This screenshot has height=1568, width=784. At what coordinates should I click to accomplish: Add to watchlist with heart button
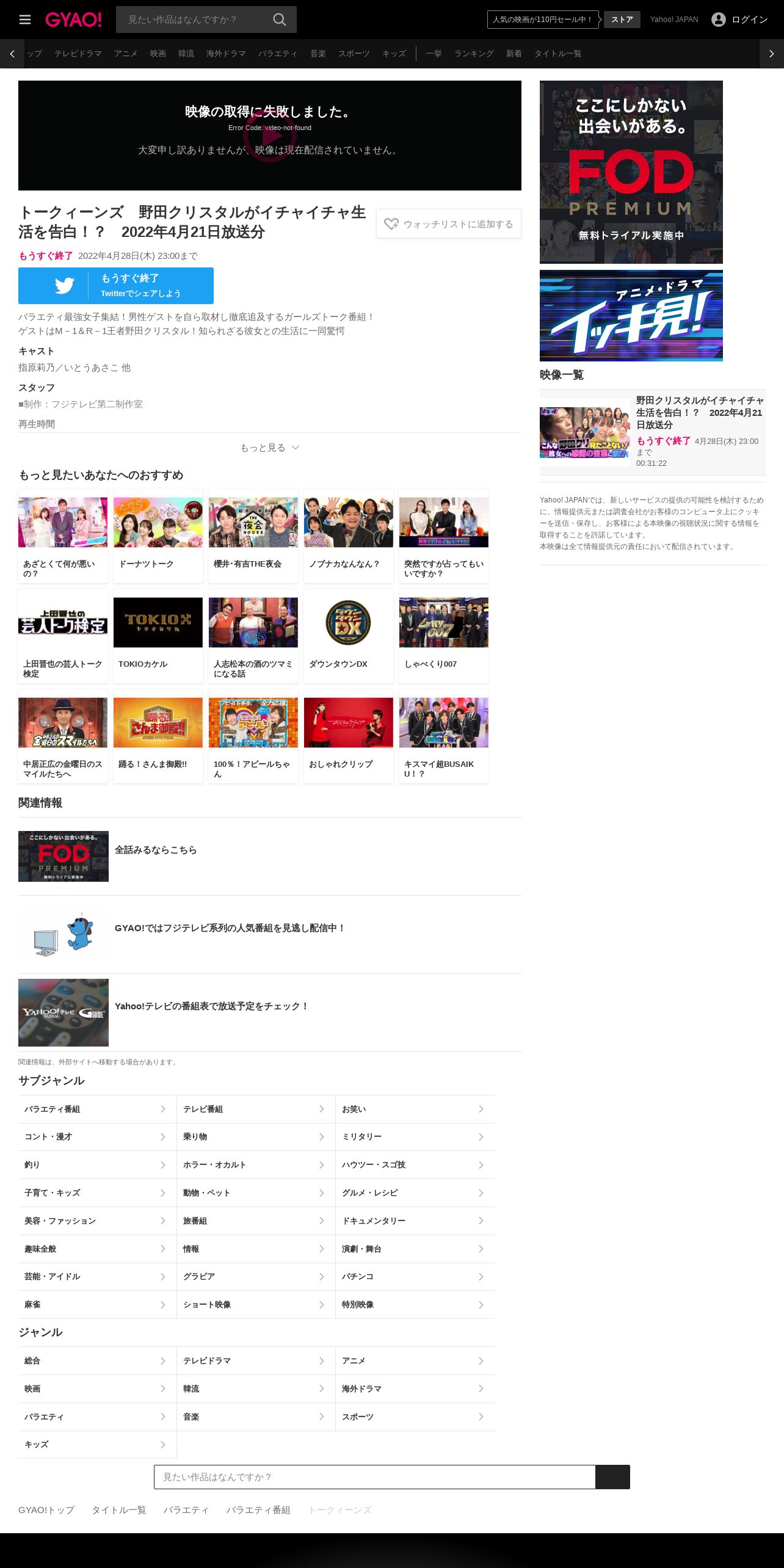[x=449, y=224]
